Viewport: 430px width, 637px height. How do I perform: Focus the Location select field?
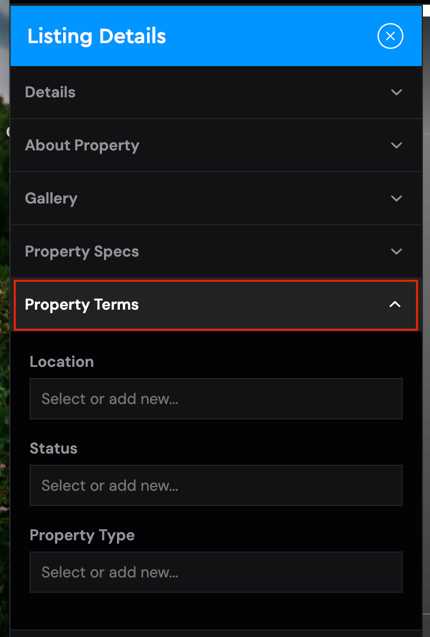[x=216, y=399]
